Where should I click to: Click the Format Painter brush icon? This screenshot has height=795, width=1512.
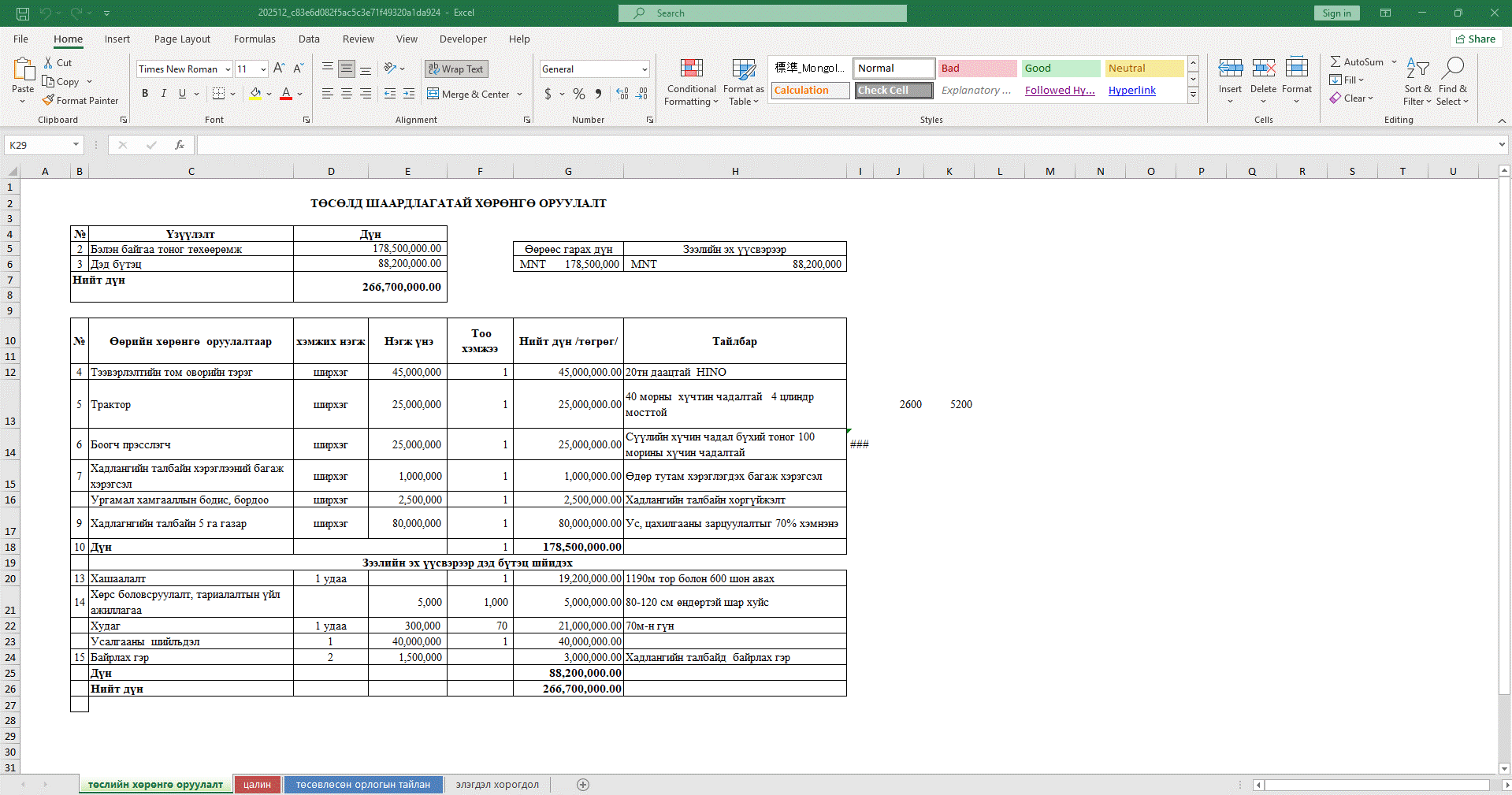tap(49, 101)
